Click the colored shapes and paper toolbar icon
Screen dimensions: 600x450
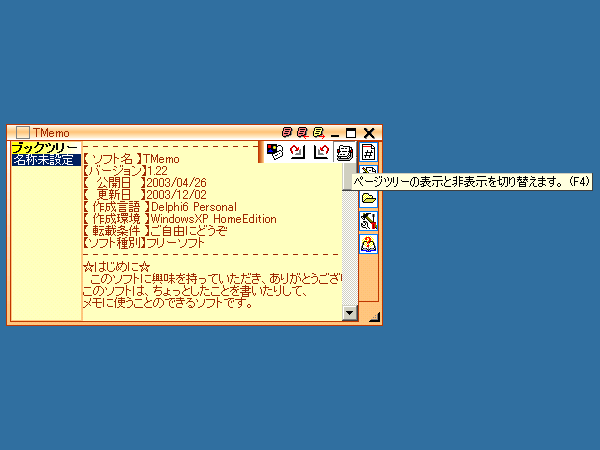coord(275,152)
